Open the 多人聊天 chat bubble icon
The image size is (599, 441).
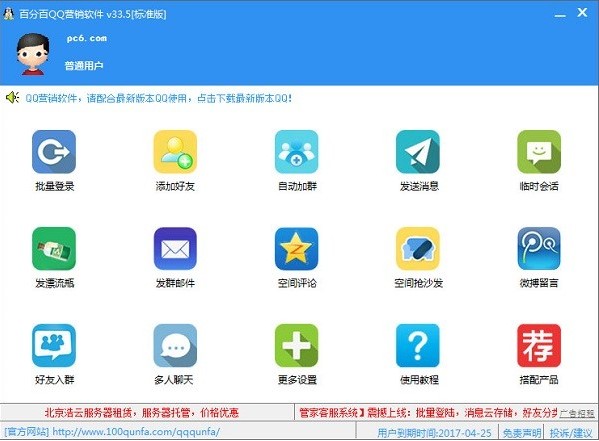(175, 345)
